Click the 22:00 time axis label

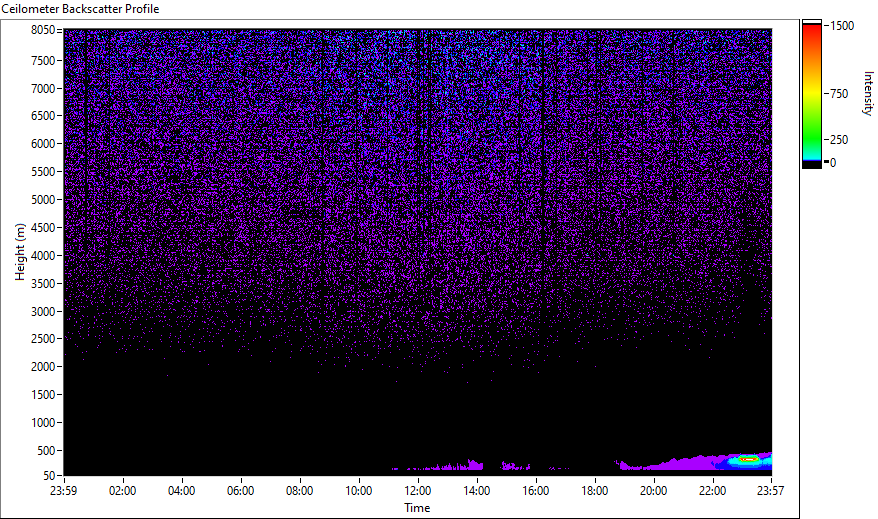coord(713,491)
